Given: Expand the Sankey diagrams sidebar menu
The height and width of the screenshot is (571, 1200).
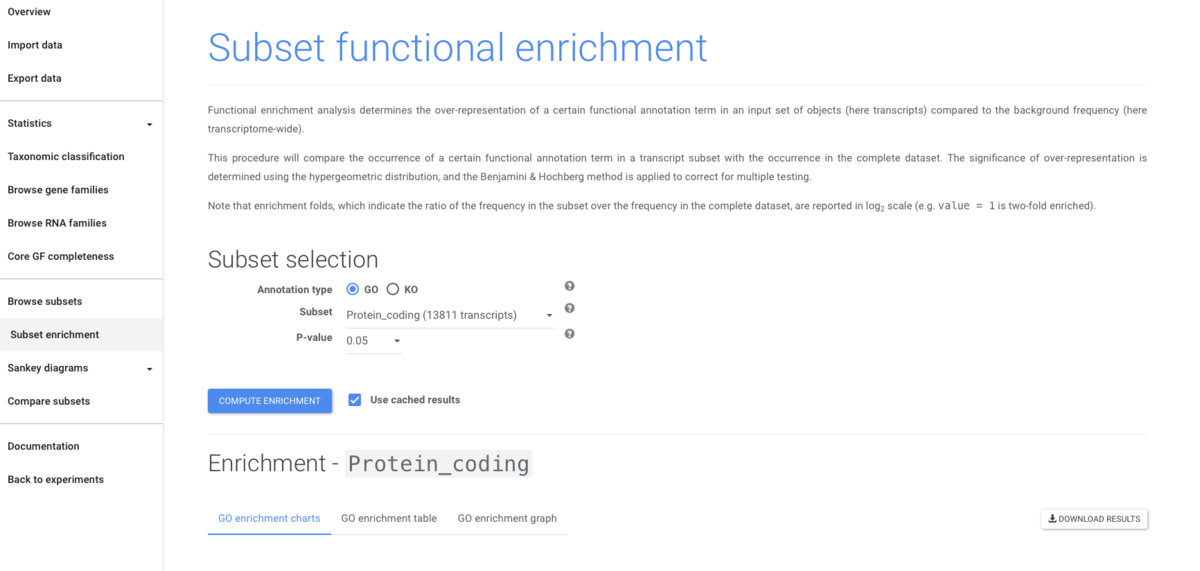Looking at the screenshot, I should point(81,368).
